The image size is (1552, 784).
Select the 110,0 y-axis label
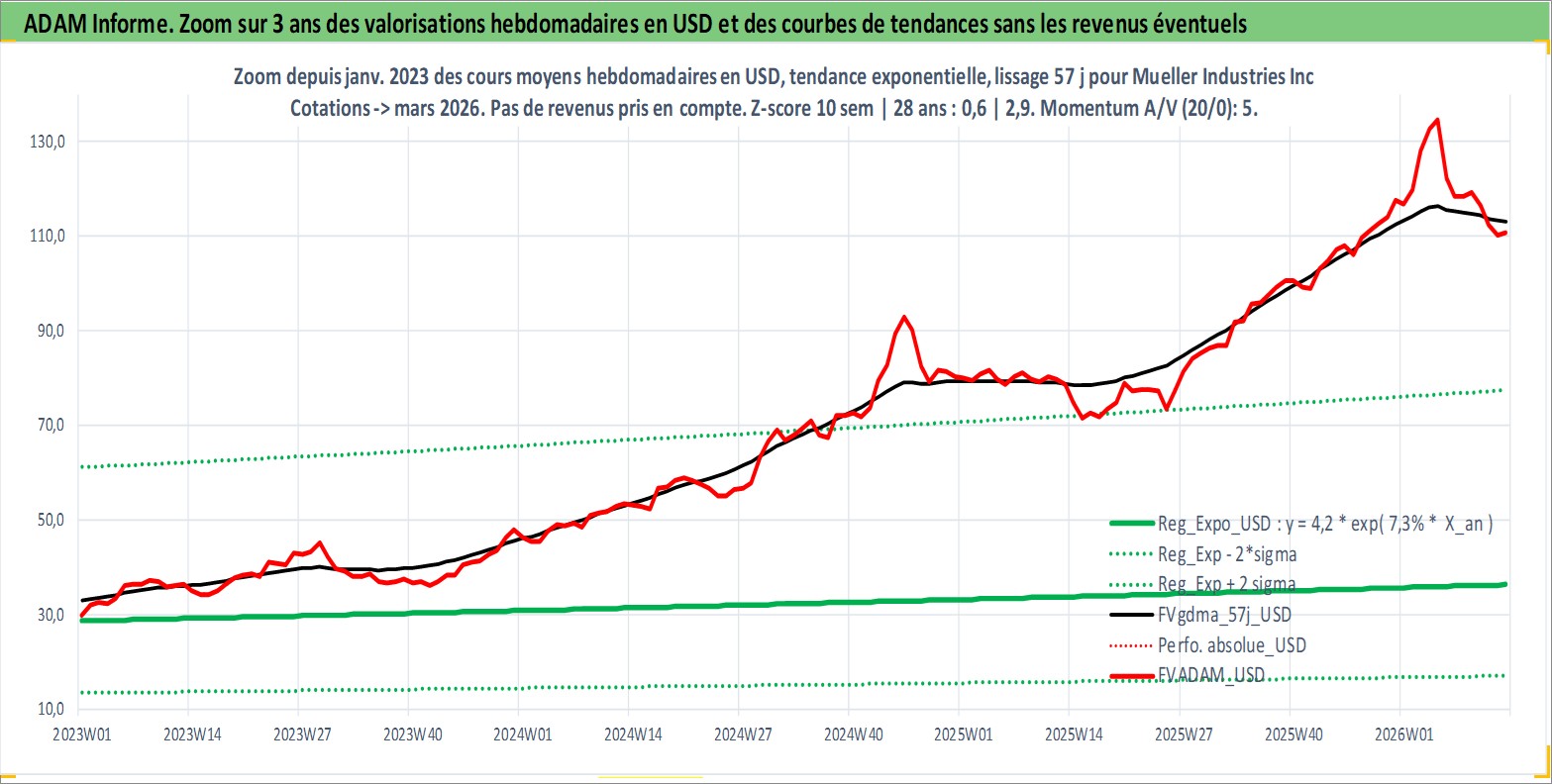tap(49, 236)
